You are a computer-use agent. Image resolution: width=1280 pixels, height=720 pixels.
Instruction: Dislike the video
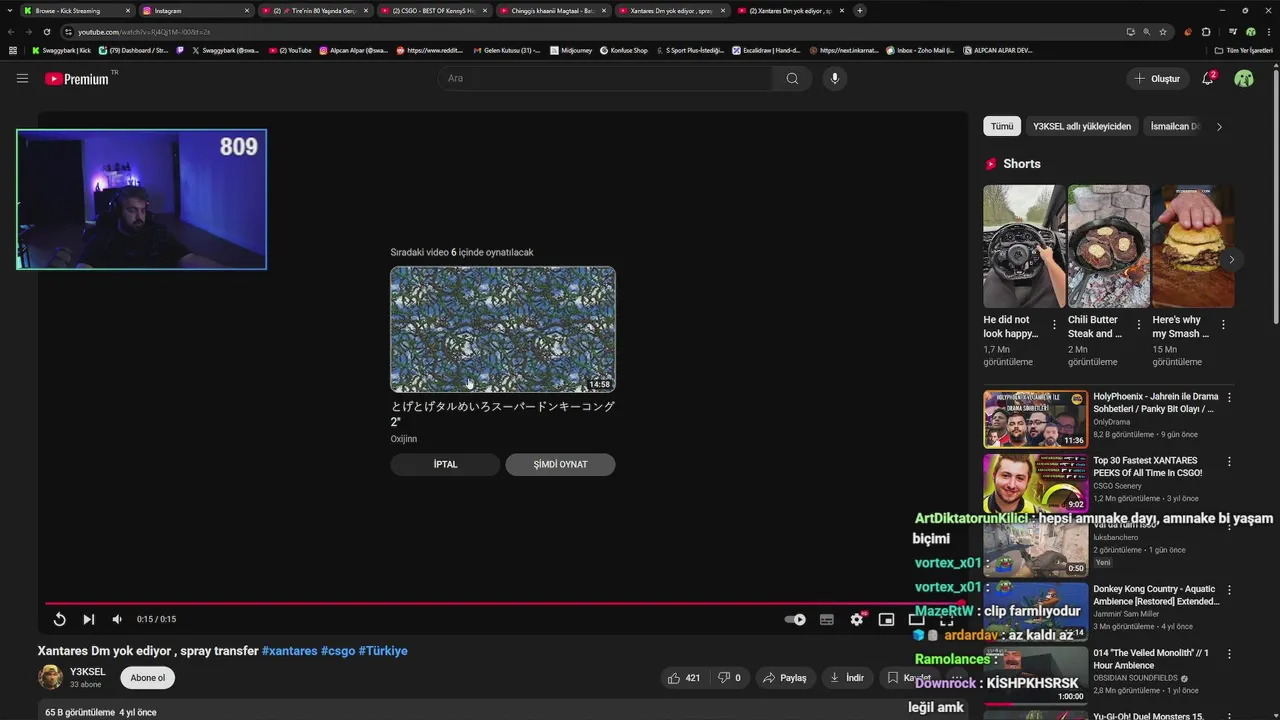(729, 677)
